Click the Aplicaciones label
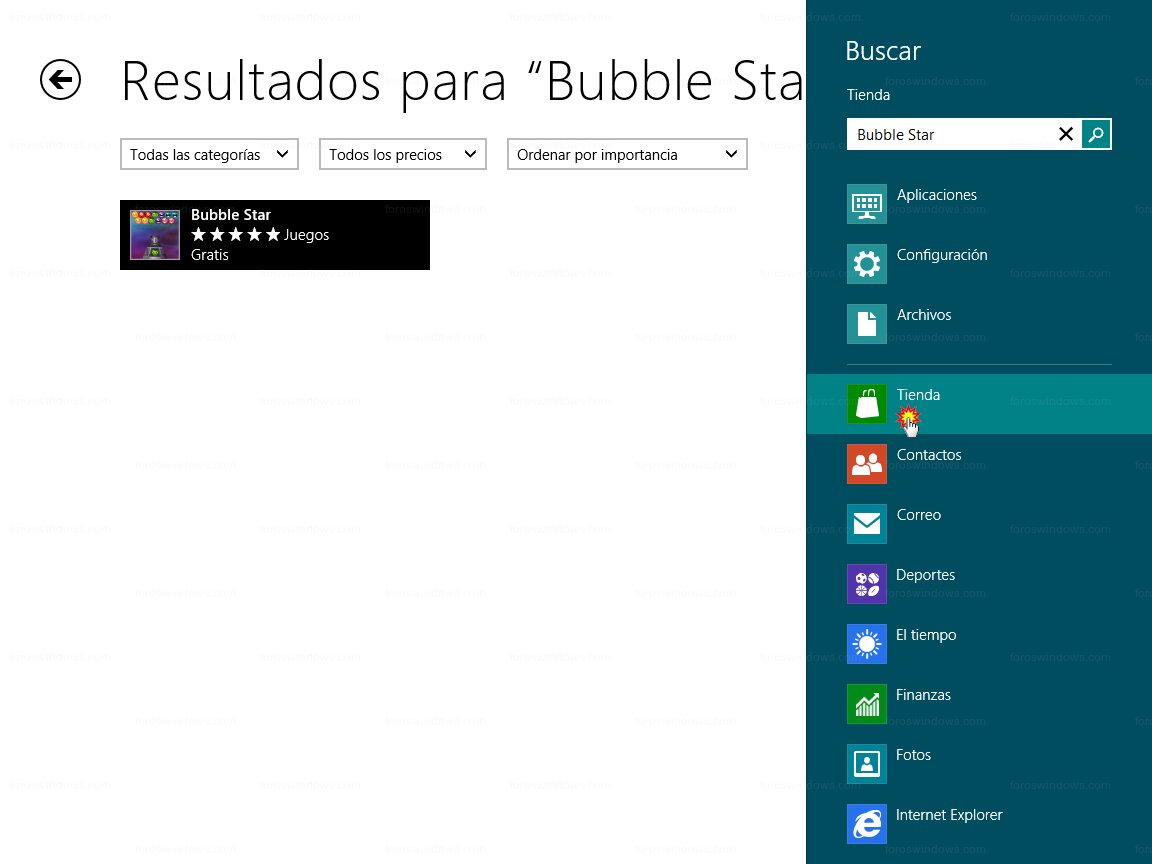This screenshot has height=864, width=1152. point(937,195)
